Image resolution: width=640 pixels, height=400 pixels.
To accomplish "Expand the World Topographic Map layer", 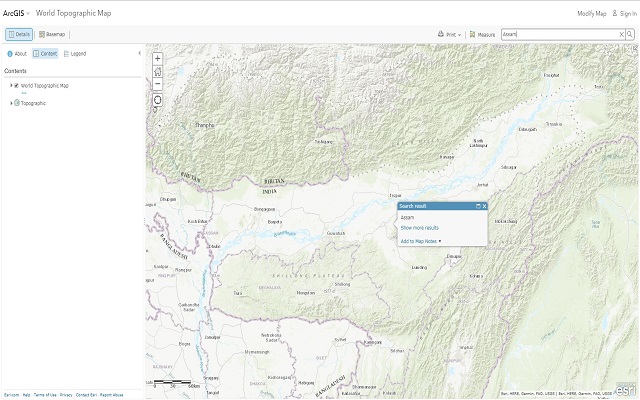I will tap(11, 85).
